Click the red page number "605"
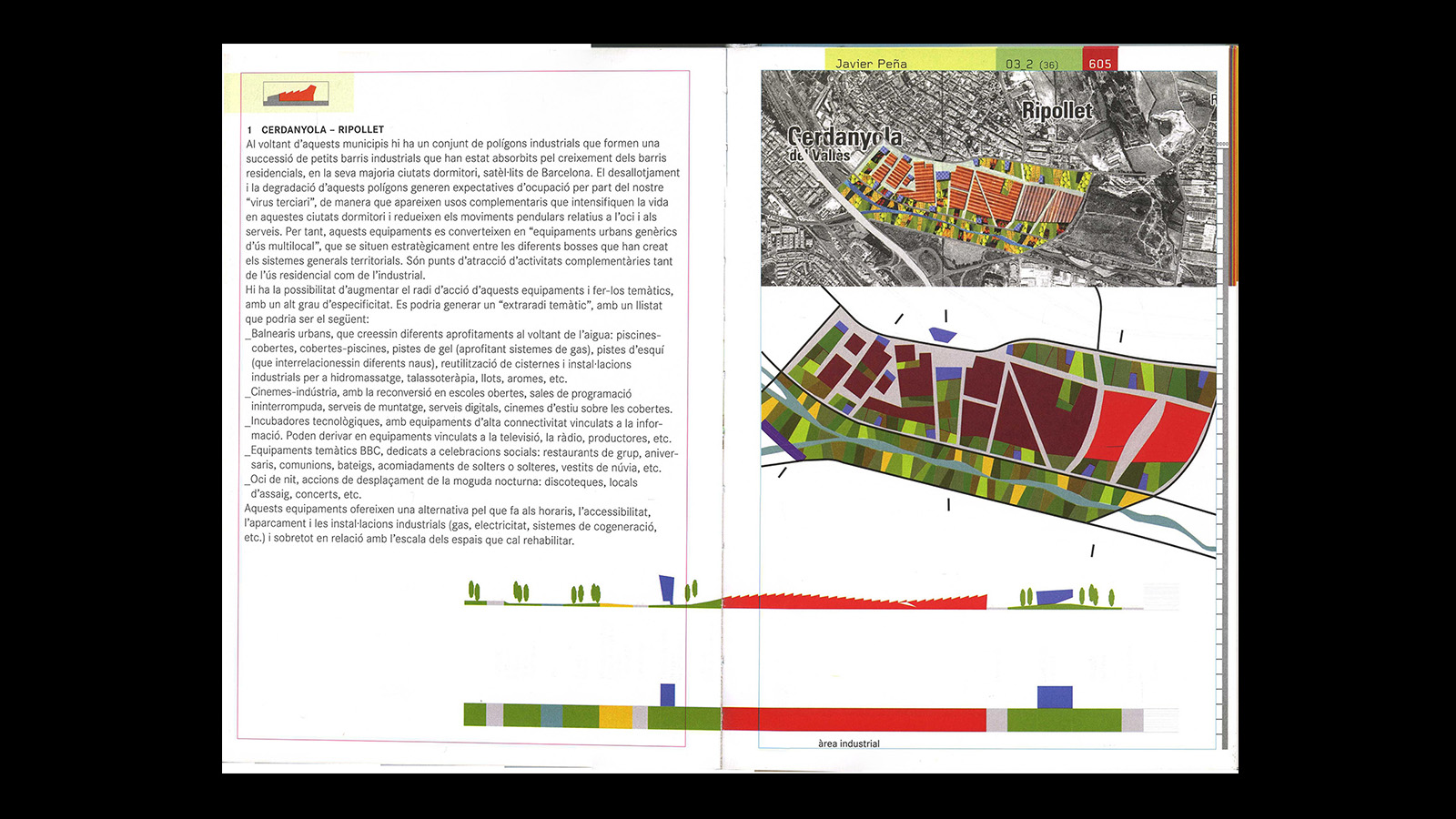1456x819 pixels. click(x=1100, y=64)
